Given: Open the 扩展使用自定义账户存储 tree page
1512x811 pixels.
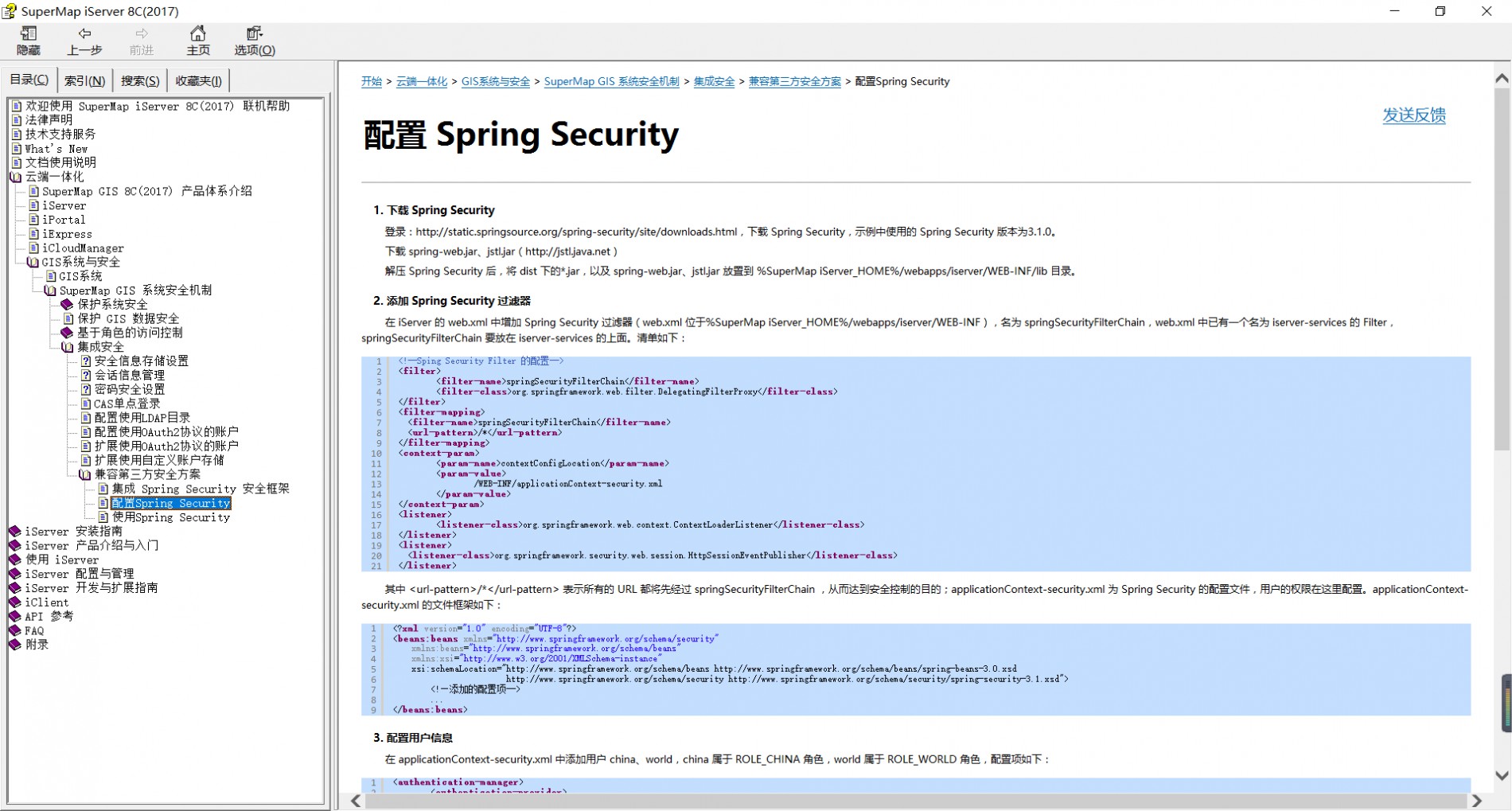Looking at the screenshot, I should click(x=159, y=460).
